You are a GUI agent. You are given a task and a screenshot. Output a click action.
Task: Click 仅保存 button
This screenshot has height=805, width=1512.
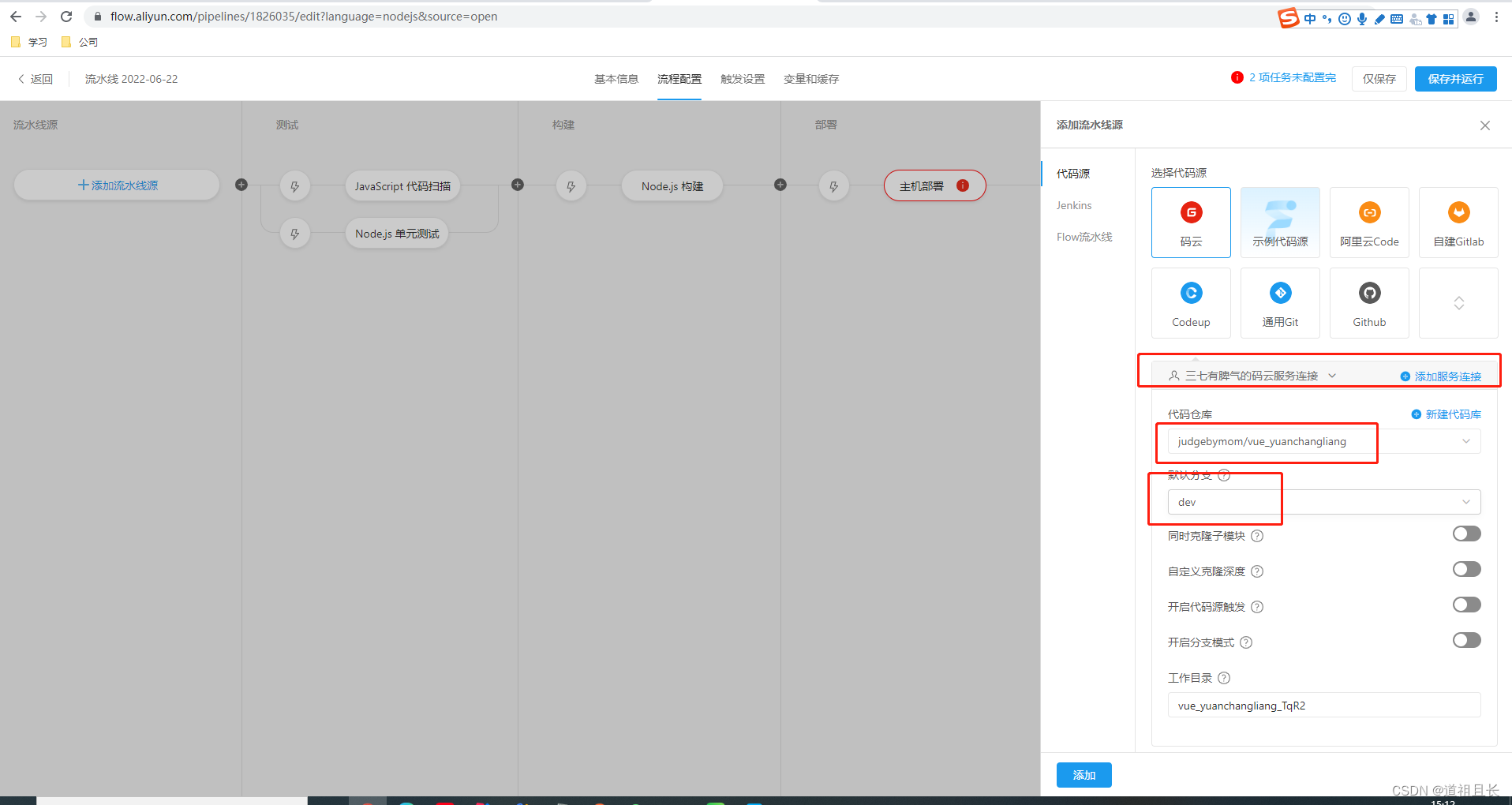1379,79
